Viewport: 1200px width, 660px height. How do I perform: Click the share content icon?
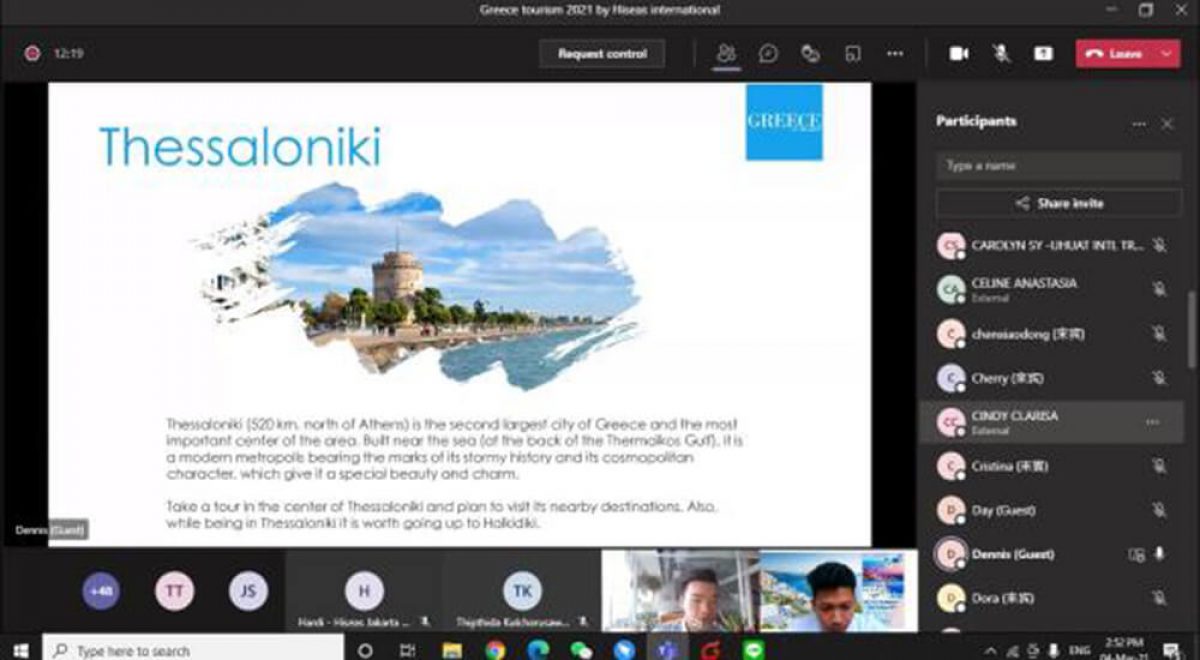click(x=1043, y=54)
